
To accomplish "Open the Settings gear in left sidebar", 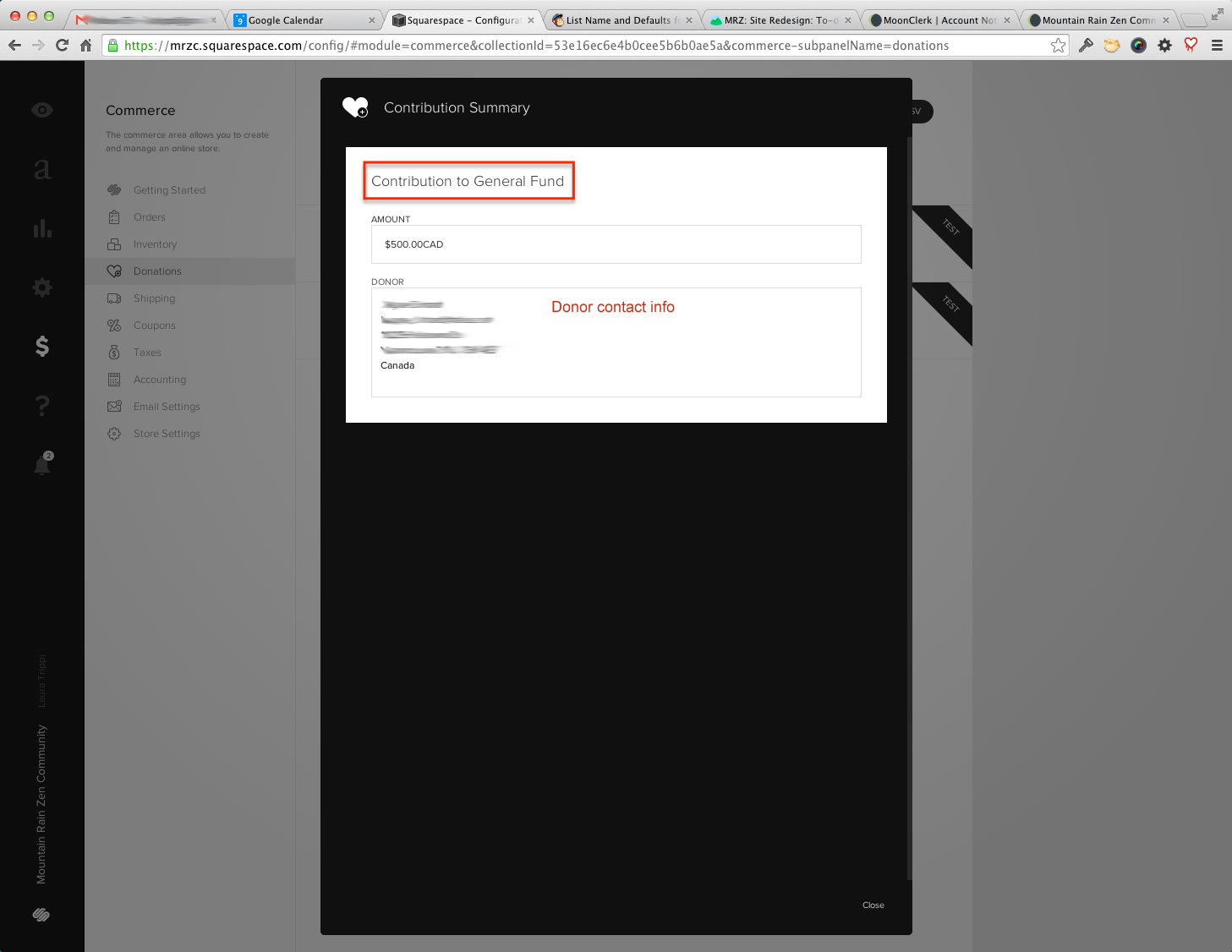I will (42, 287).
